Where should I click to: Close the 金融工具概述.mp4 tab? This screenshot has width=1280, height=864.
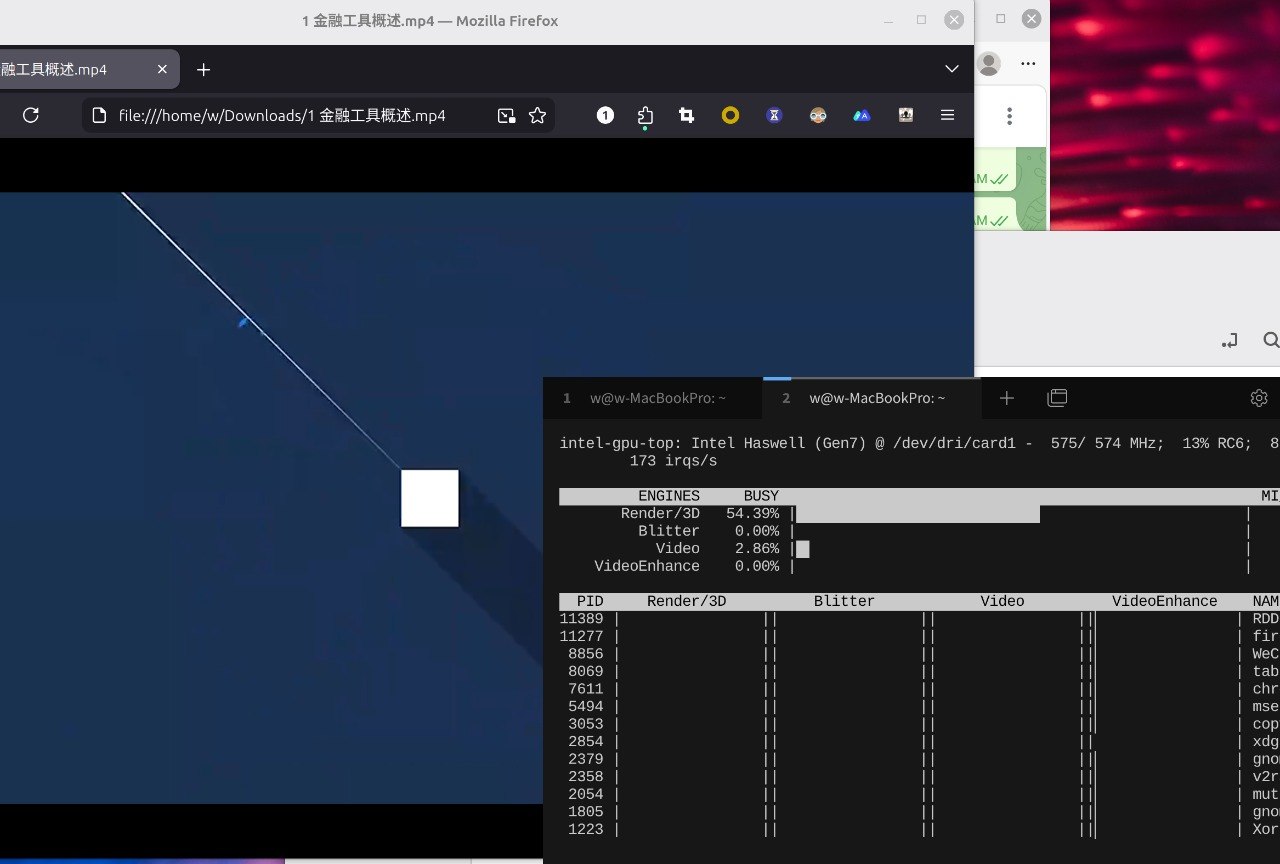tap(159, 69)
